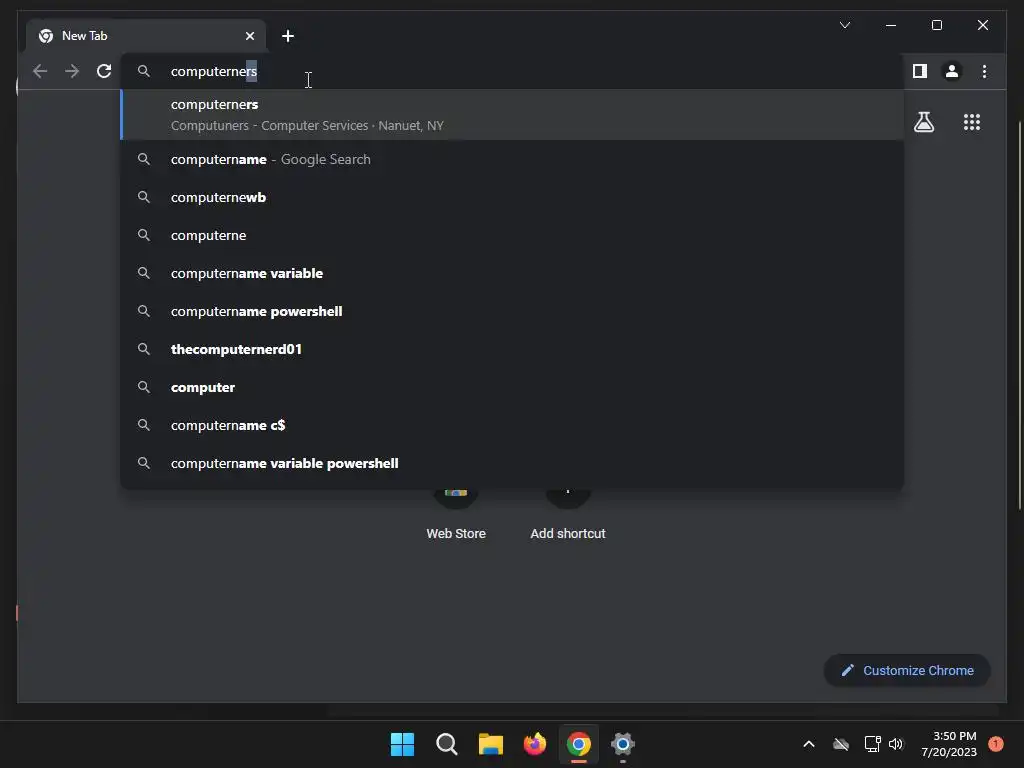Click magnifier icon in address bar

(144, 71)
